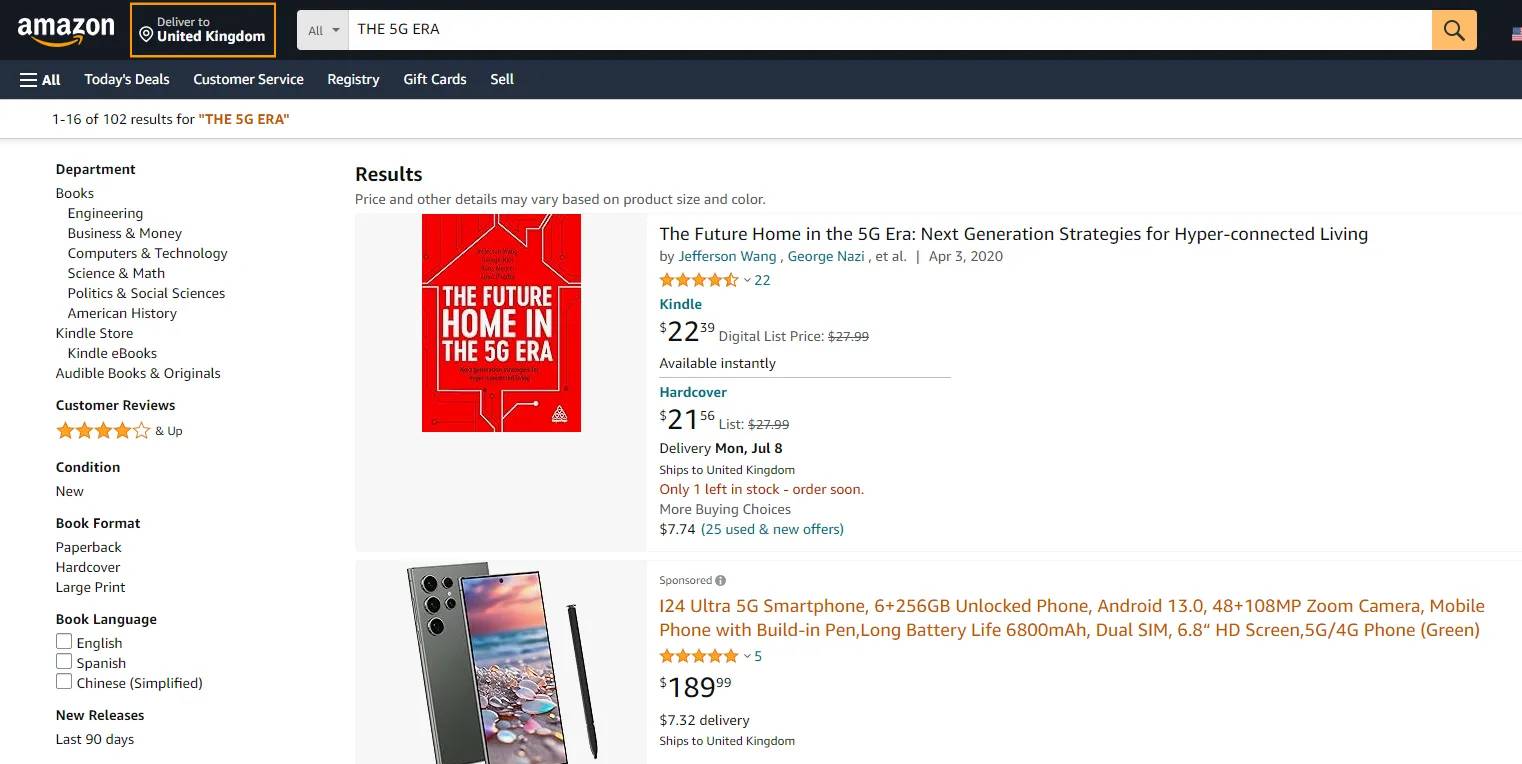Click the Amazon logo
The image size is (1522, 764).
coord(66,31)
